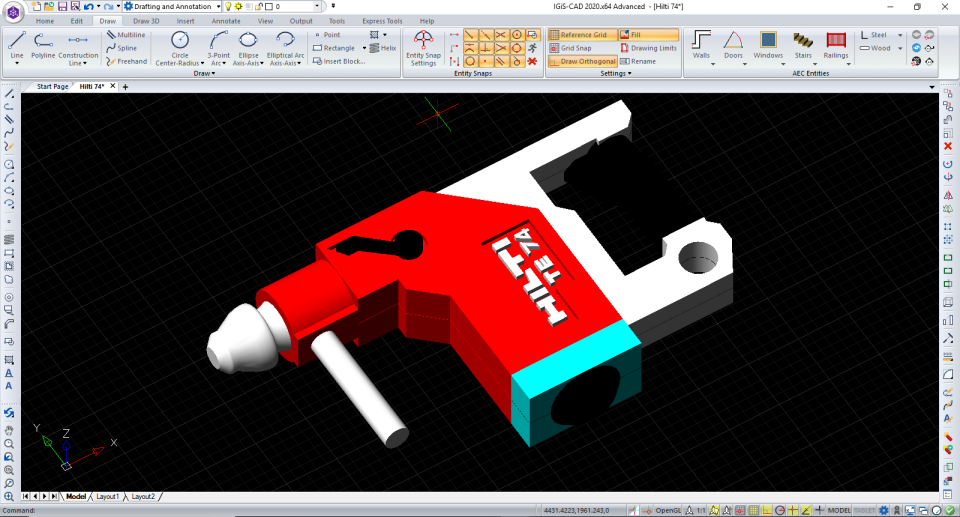
Task: Expand the Draw panel arrow
Action: pos(213,74)
